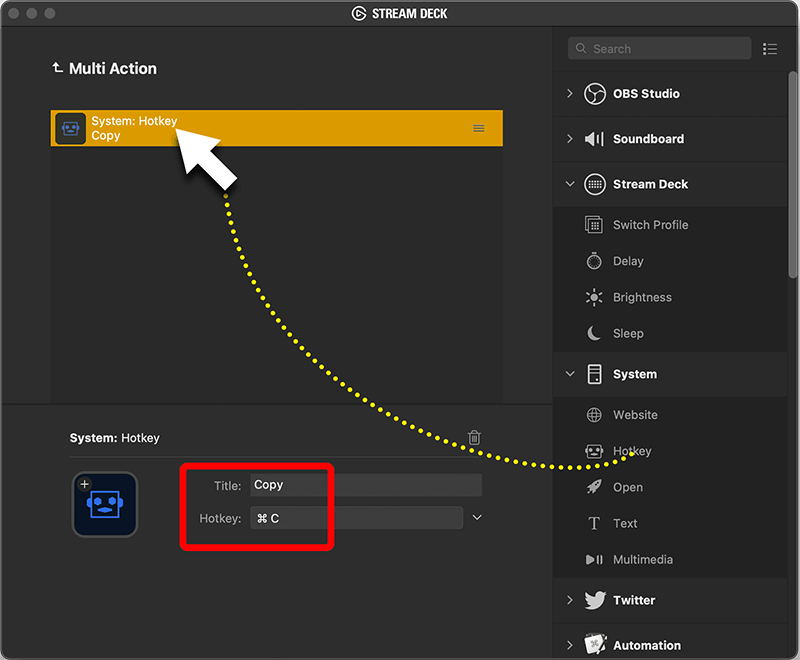Screen dimensions: 800x660
Task: Click the Switch Profile icon
Action: (x=594, y=225)
